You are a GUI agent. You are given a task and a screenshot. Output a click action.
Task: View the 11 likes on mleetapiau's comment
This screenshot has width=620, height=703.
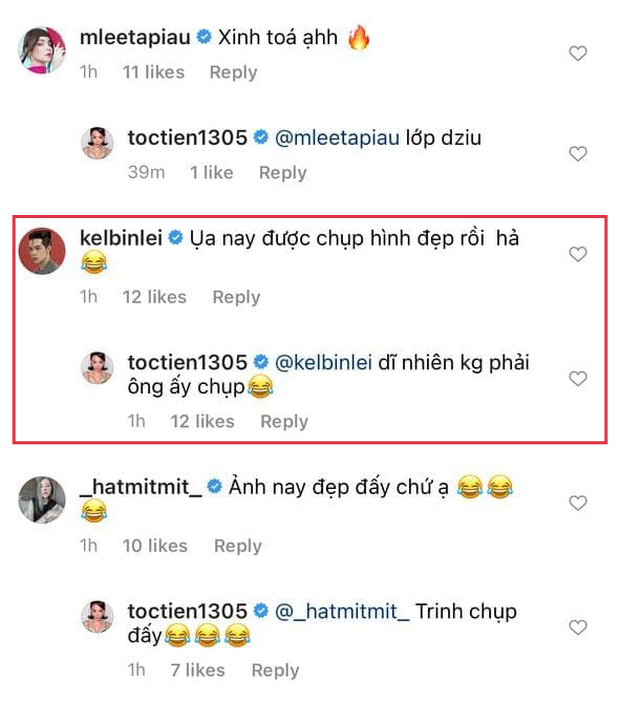coord(153,72)
